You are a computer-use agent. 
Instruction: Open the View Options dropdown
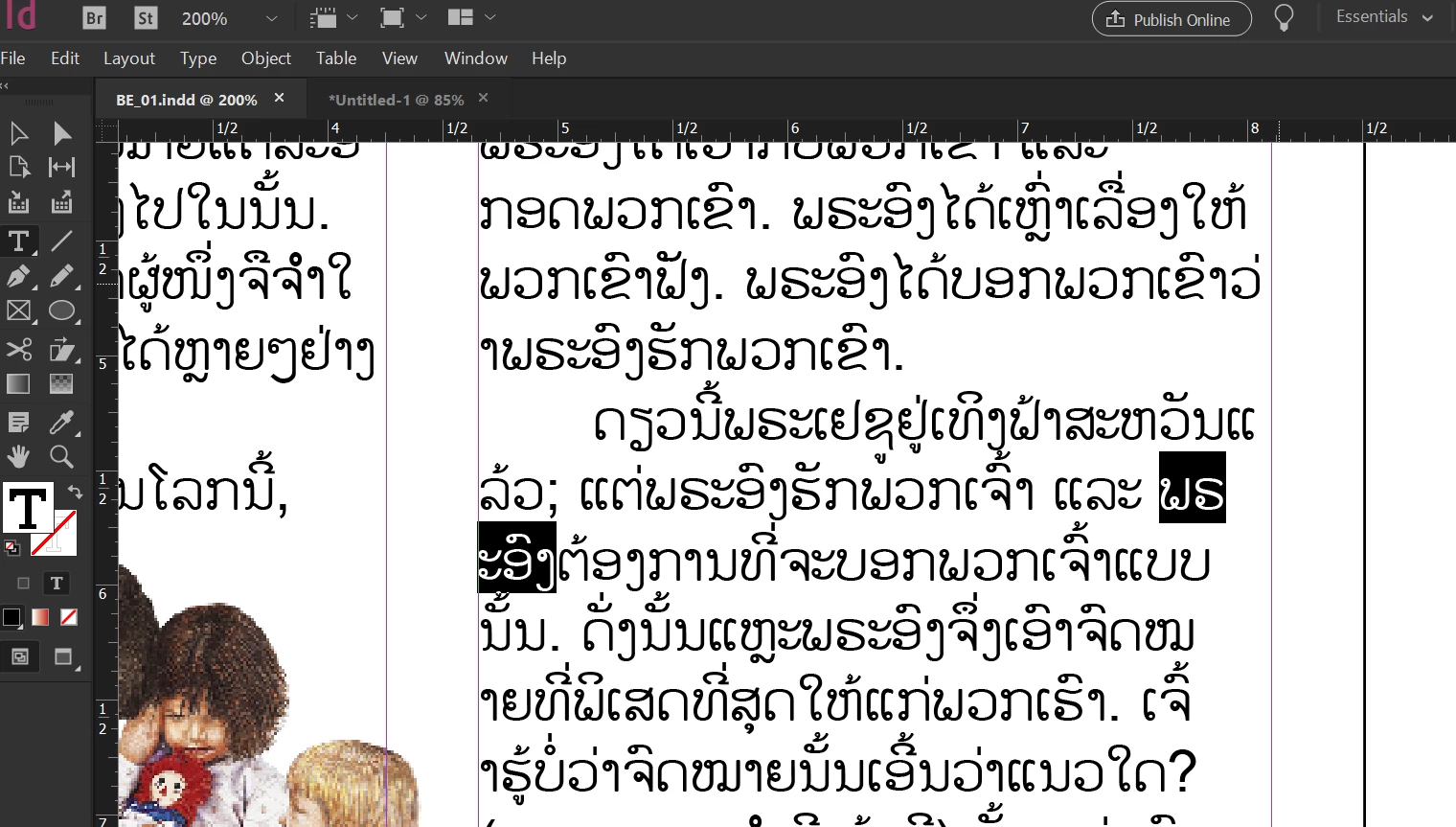[333, 17]
